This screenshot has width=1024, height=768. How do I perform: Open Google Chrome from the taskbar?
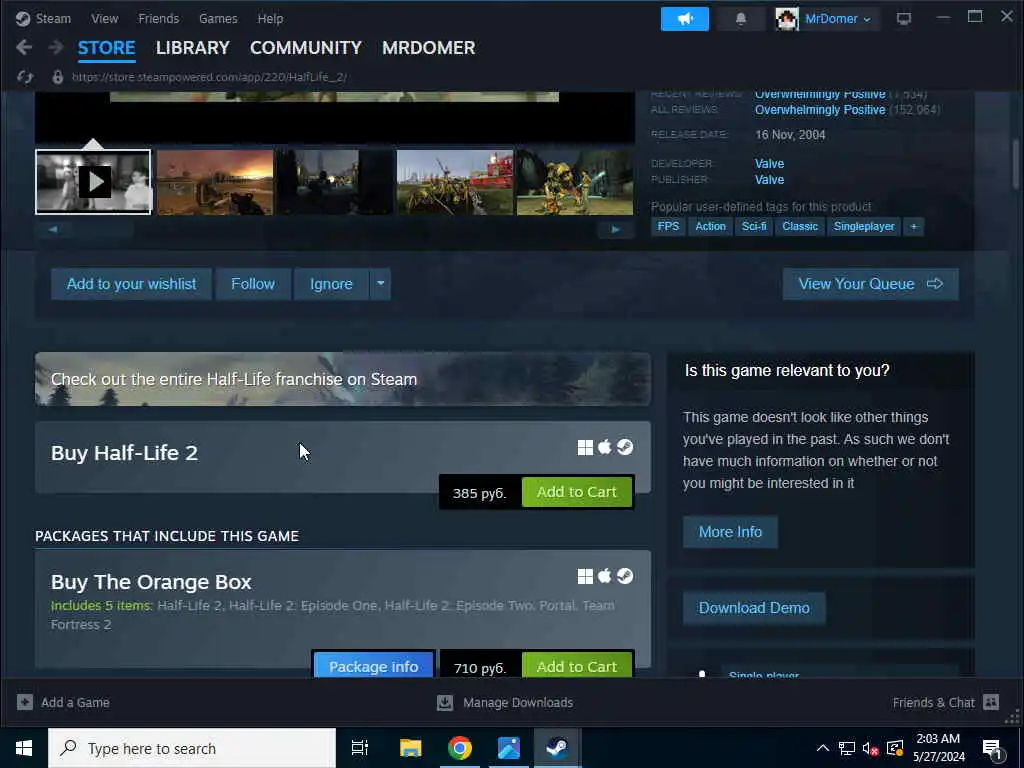pyautogui.click(x=460, y=748)
